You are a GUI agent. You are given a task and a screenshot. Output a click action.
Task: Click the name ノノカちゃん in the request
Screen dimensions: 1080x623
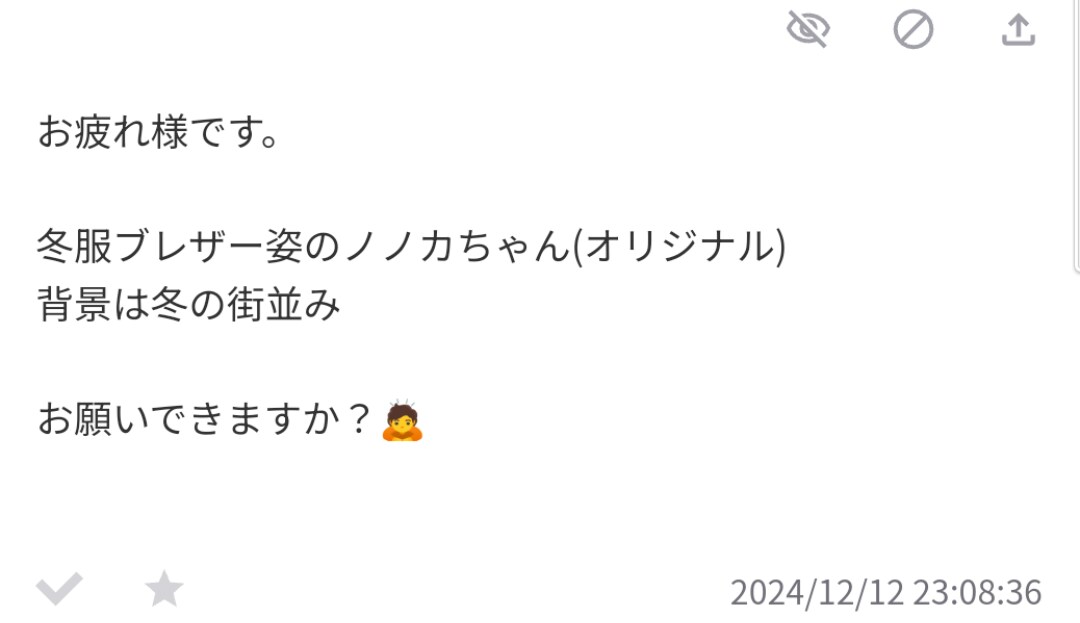[x=457, y=246]
